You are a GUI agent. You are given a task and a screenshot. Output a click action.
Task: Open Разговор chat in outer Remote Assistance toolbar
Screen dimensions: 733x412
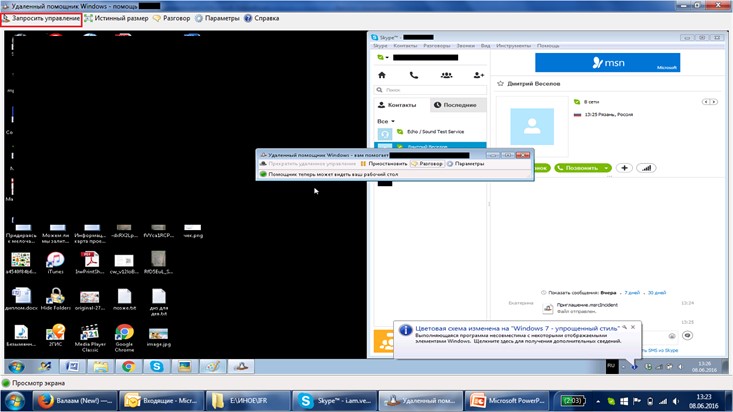click(x=172, y=19)
